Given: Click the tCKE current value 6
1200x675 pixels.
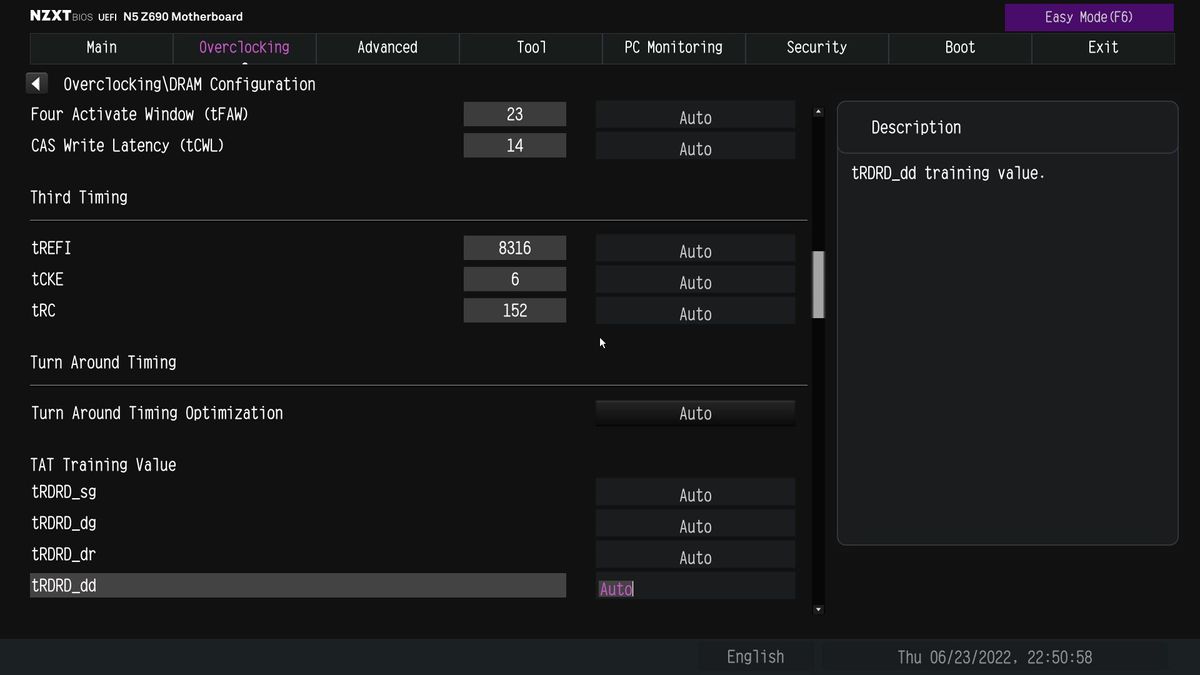Looking at the screenshot, I should (x=515, y=279).
